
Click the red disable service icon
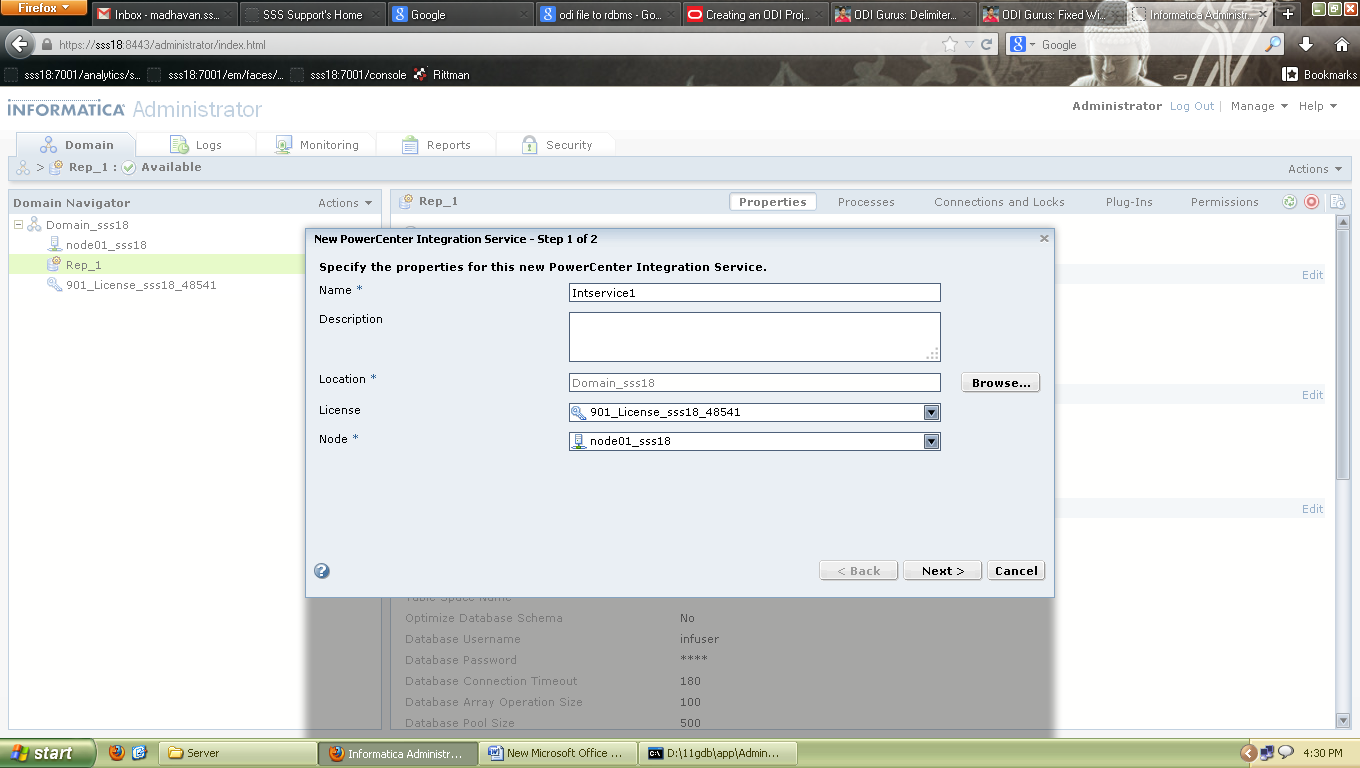[x=1312, y=202]
